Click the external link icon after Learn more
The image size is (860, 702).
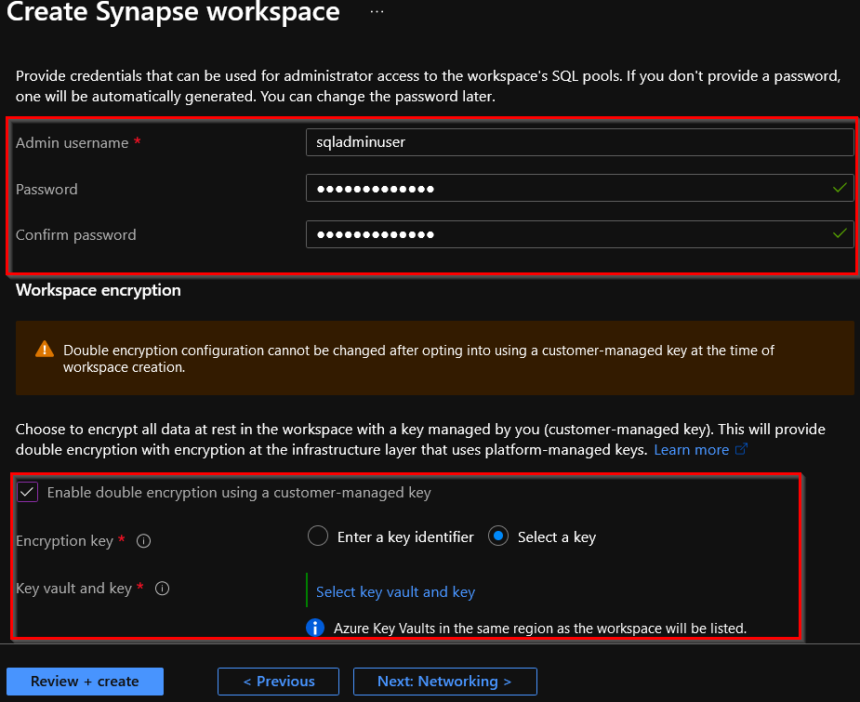739,449
